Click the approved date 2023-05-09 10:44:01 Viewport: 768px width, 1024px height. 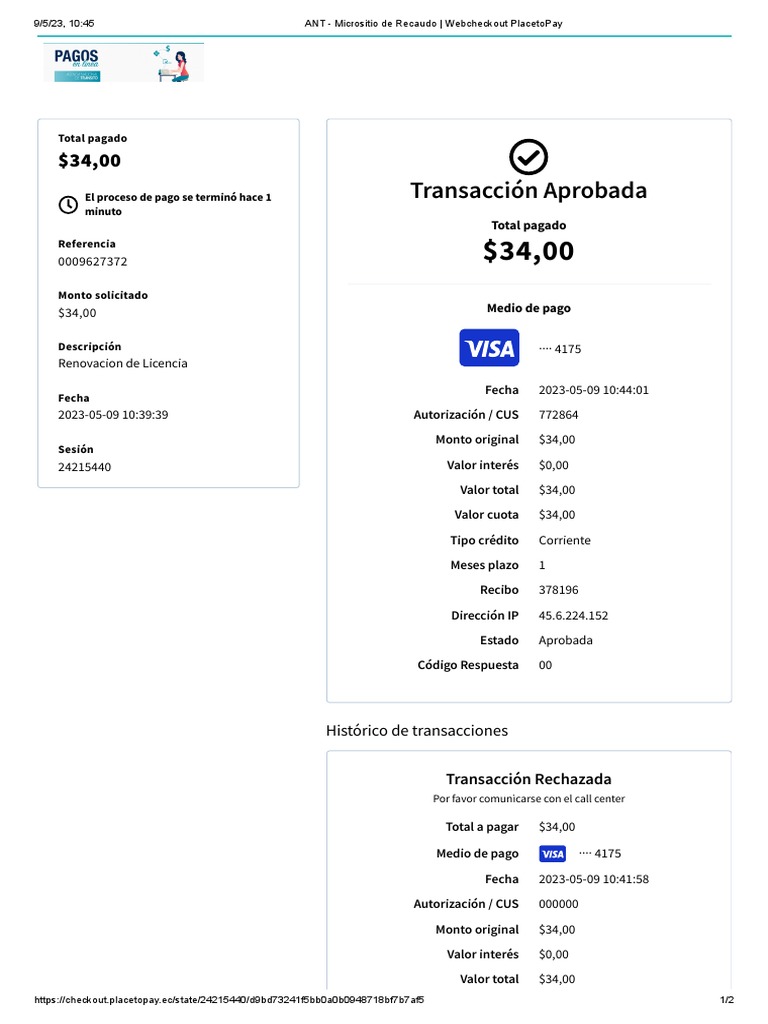(x=594, y=390)
